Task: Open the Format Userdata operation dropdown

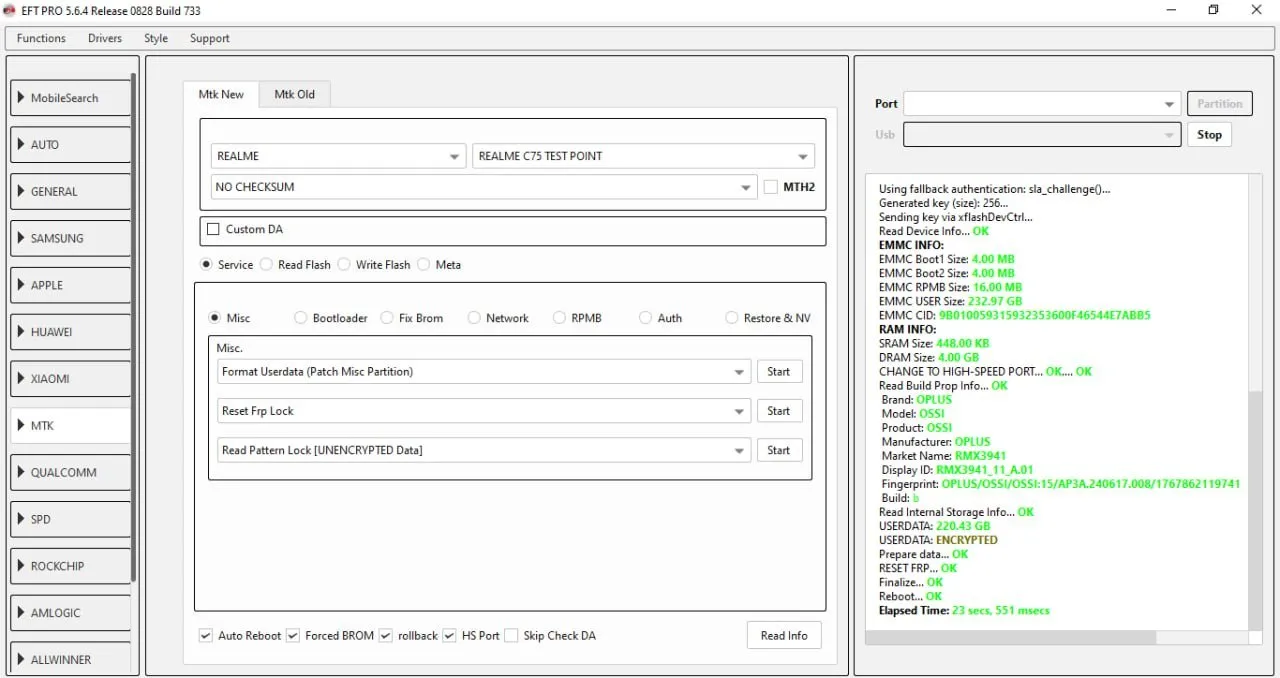Action: (484, 372)
